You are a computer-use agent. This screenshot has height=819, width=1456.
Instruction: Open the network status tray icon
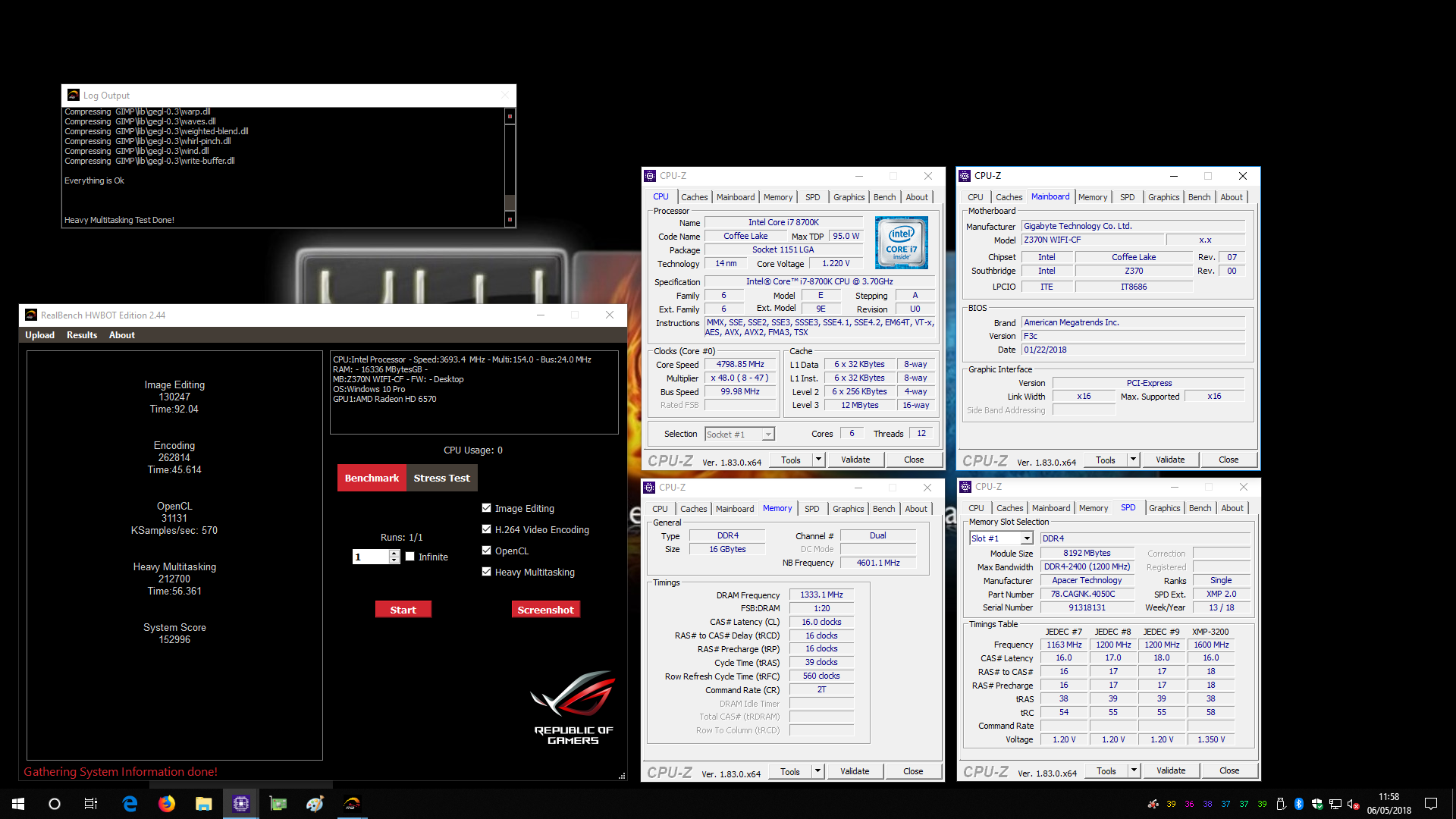point(1335,804)
